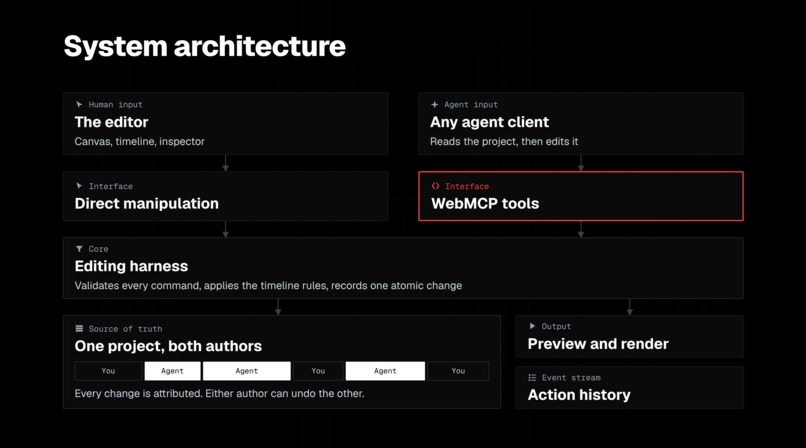The height and width of the screenshot is (448, 806).
Task: Click the Canvas, timeline, inspector subtitle
Action: [139, 141]
